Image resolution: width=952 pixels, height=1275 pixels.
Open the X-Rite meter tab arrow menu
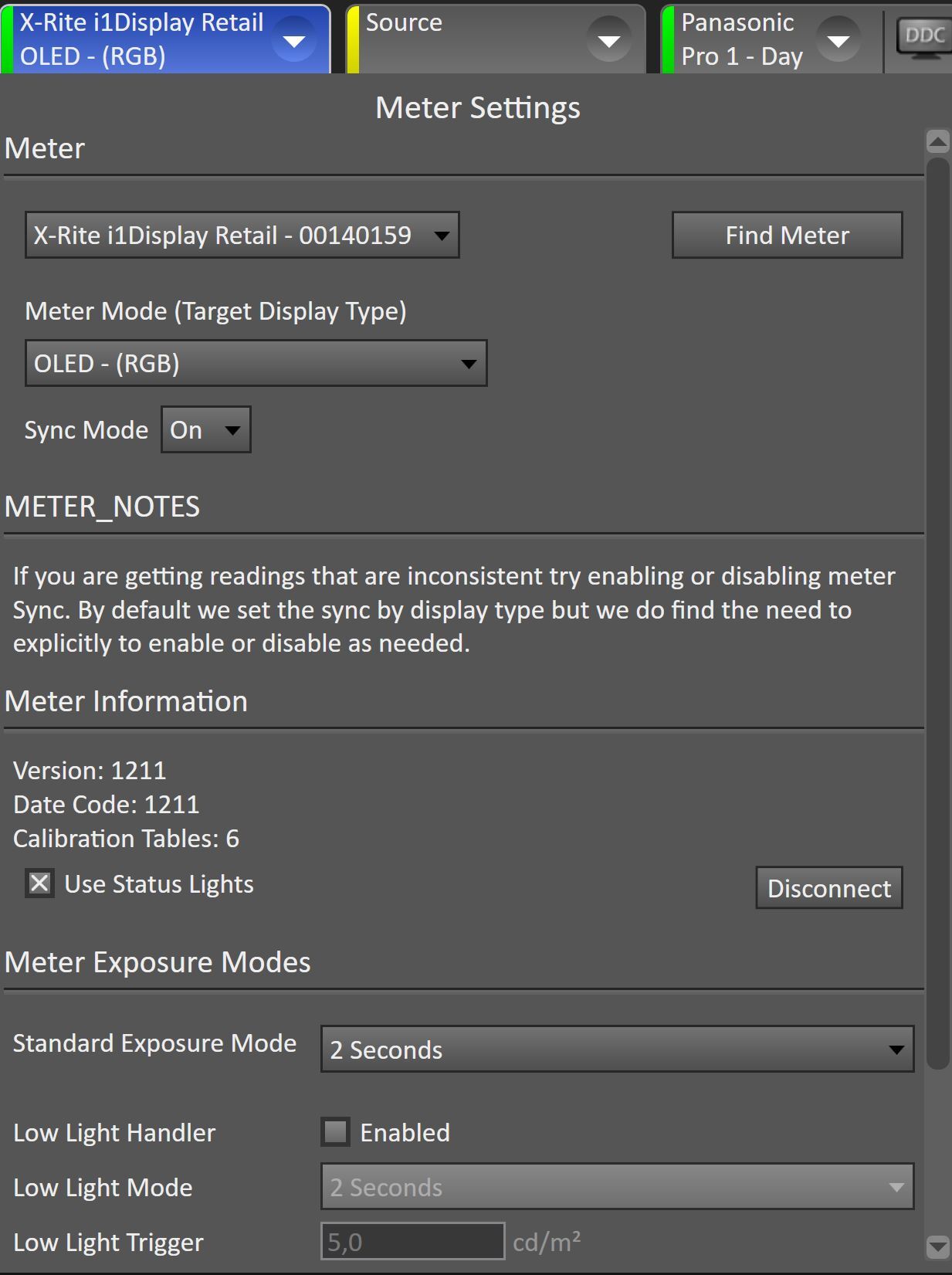tap(294, 40)
